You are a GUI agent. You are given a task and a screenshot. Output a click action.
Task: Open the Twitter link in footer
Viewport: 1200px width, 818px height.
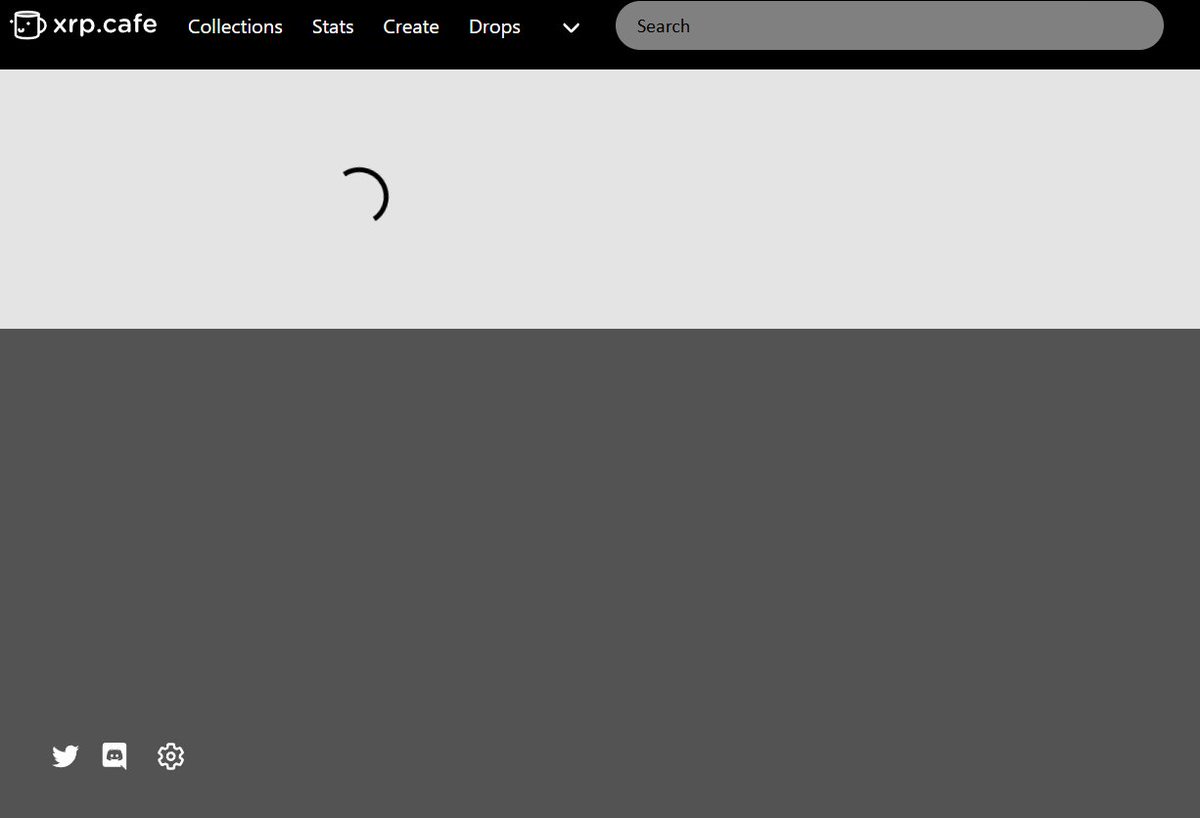65,756
